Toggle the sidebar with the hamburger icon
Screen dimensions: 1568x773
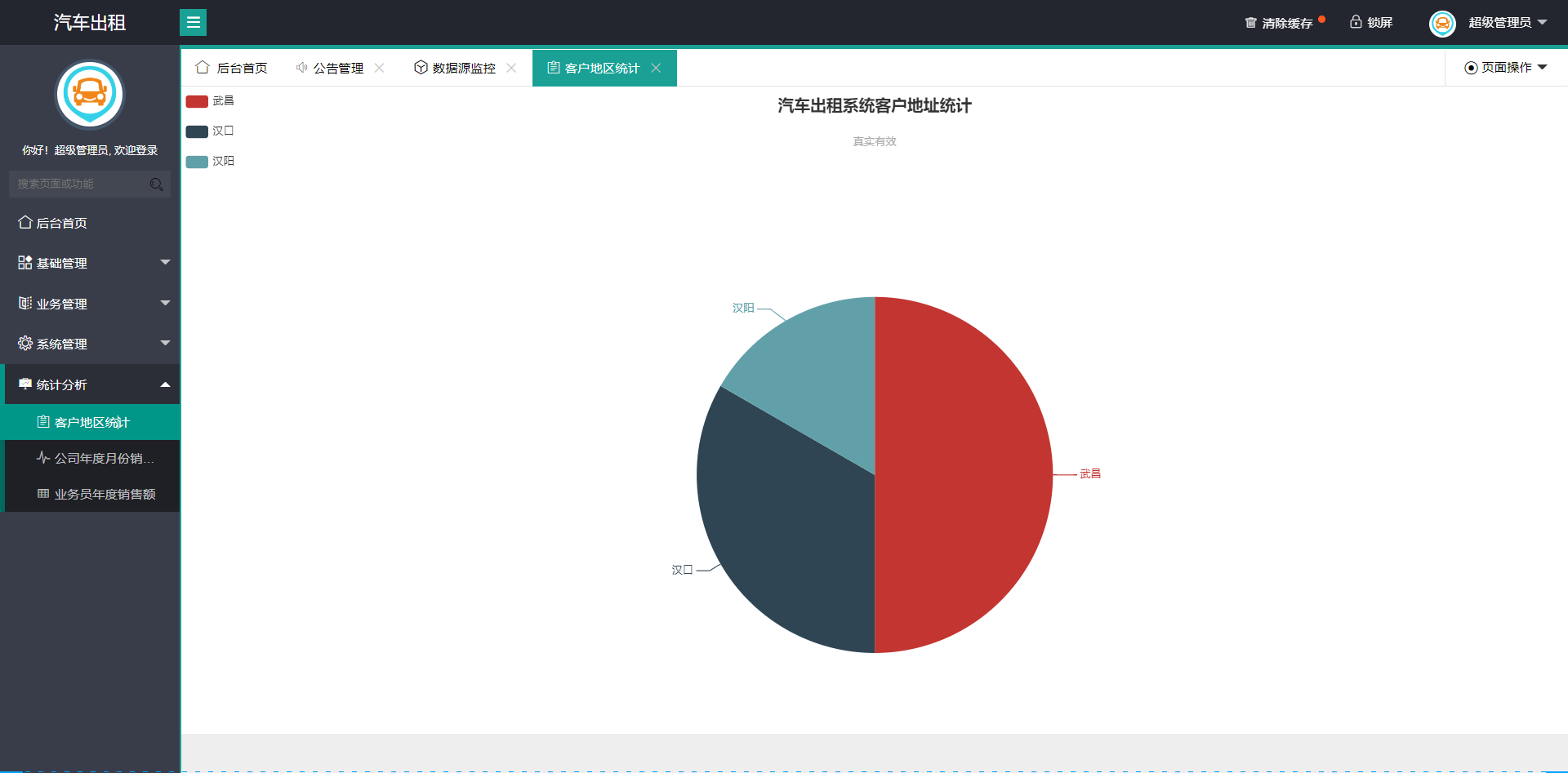[x=193, y=23]
